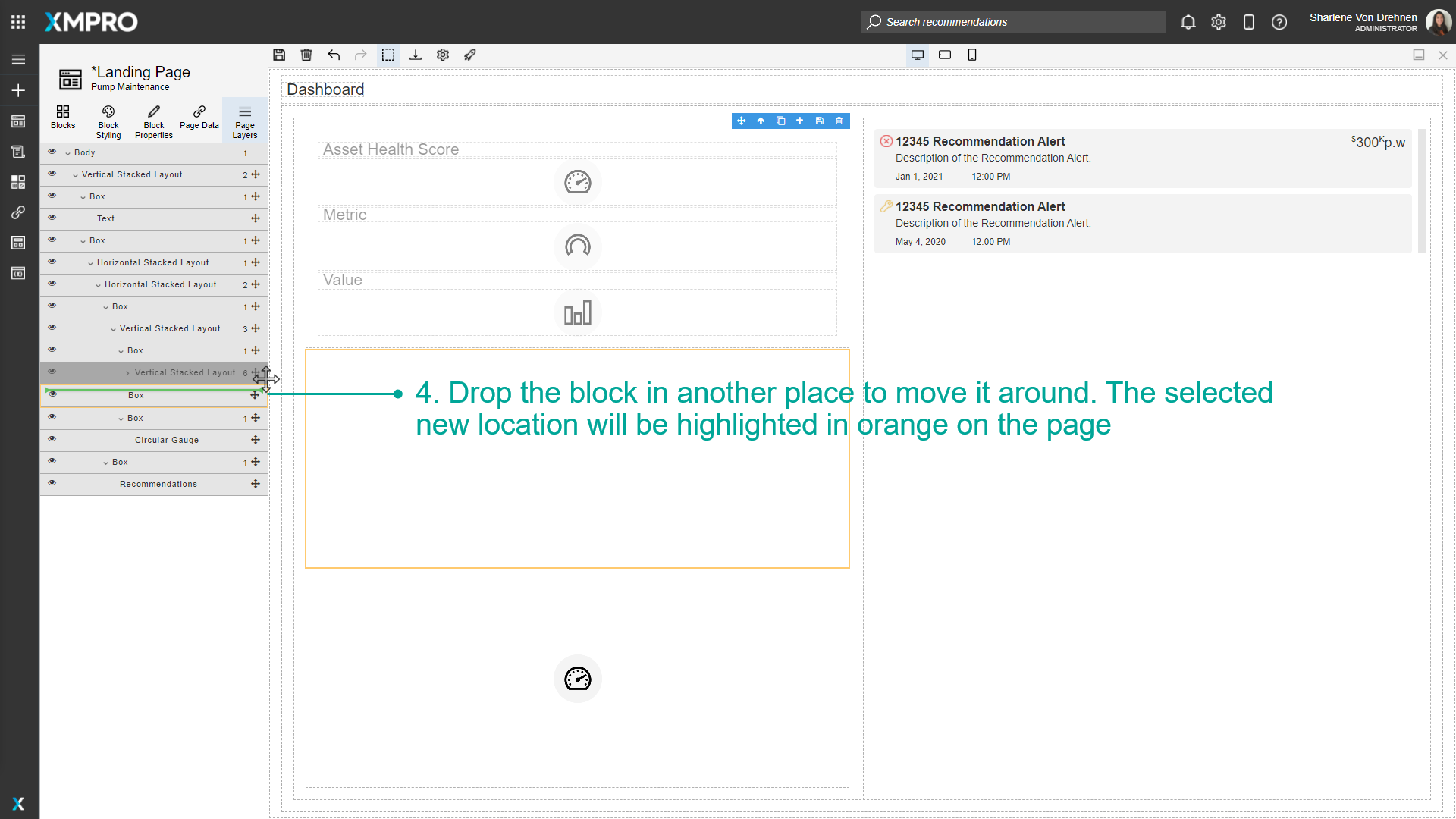The image size is (1456, 819).
Task: Select the undo icon in the toolbar
Action: point(334,55)
